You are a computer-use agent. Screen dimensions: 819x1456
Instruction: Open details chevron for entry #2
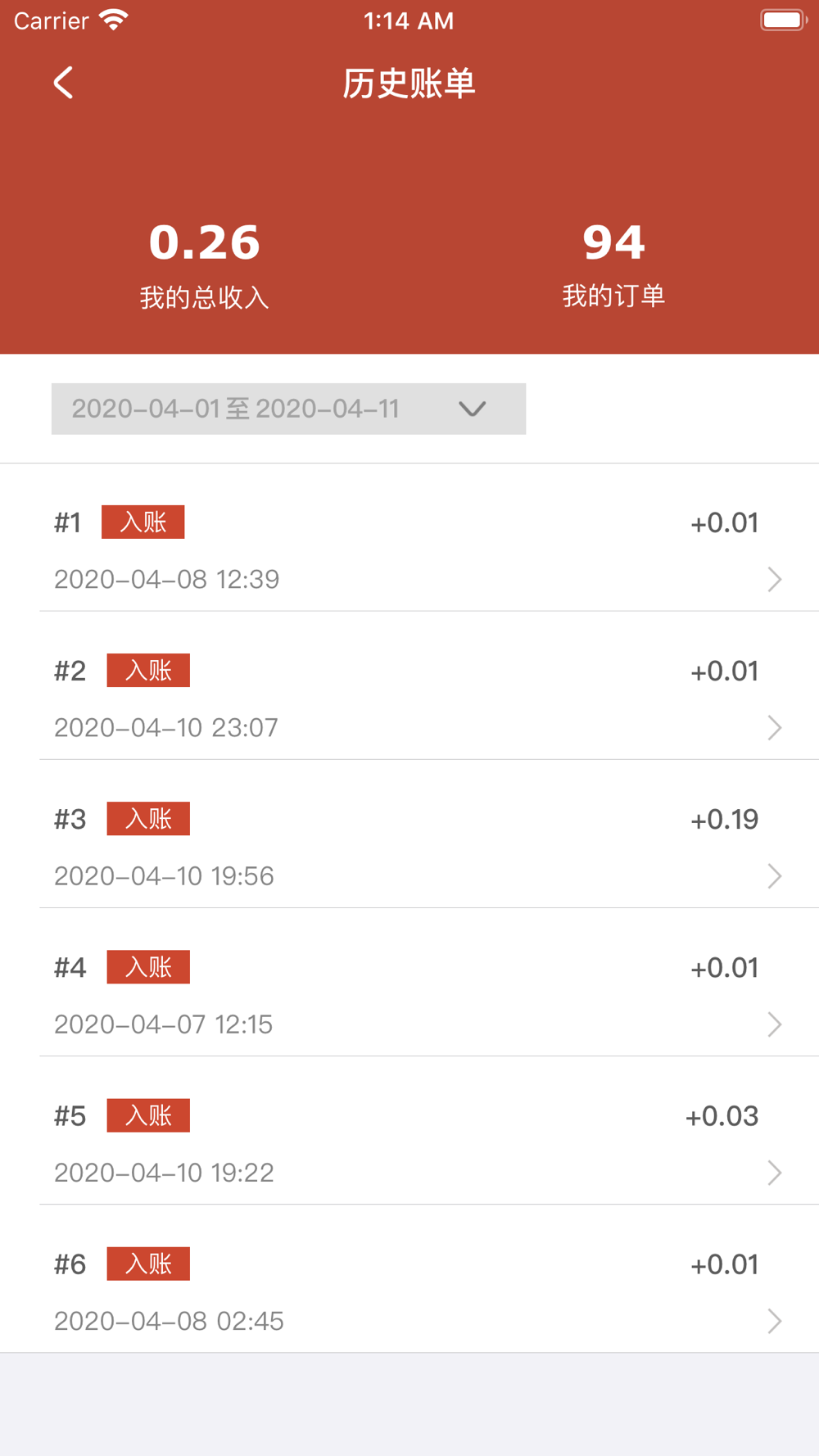[x=774, y=728]
